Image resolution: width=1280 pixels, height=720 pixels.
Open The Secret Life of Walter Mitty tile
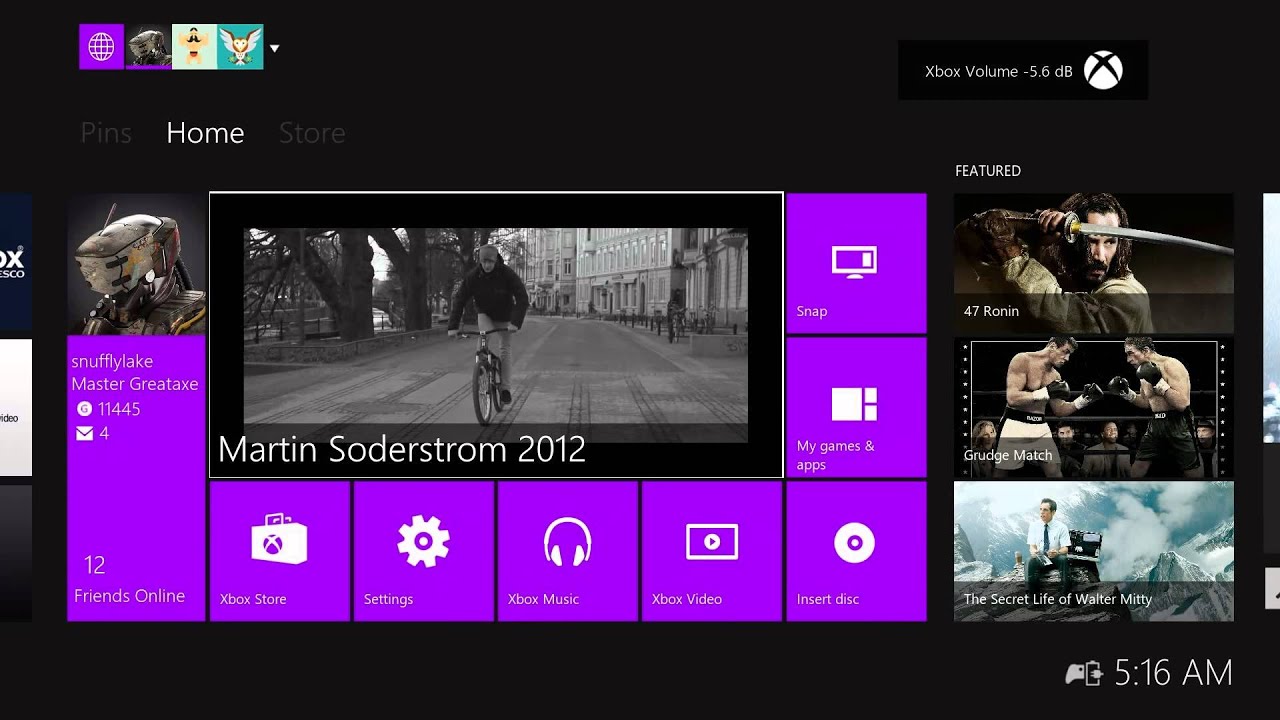(1093, 551)
